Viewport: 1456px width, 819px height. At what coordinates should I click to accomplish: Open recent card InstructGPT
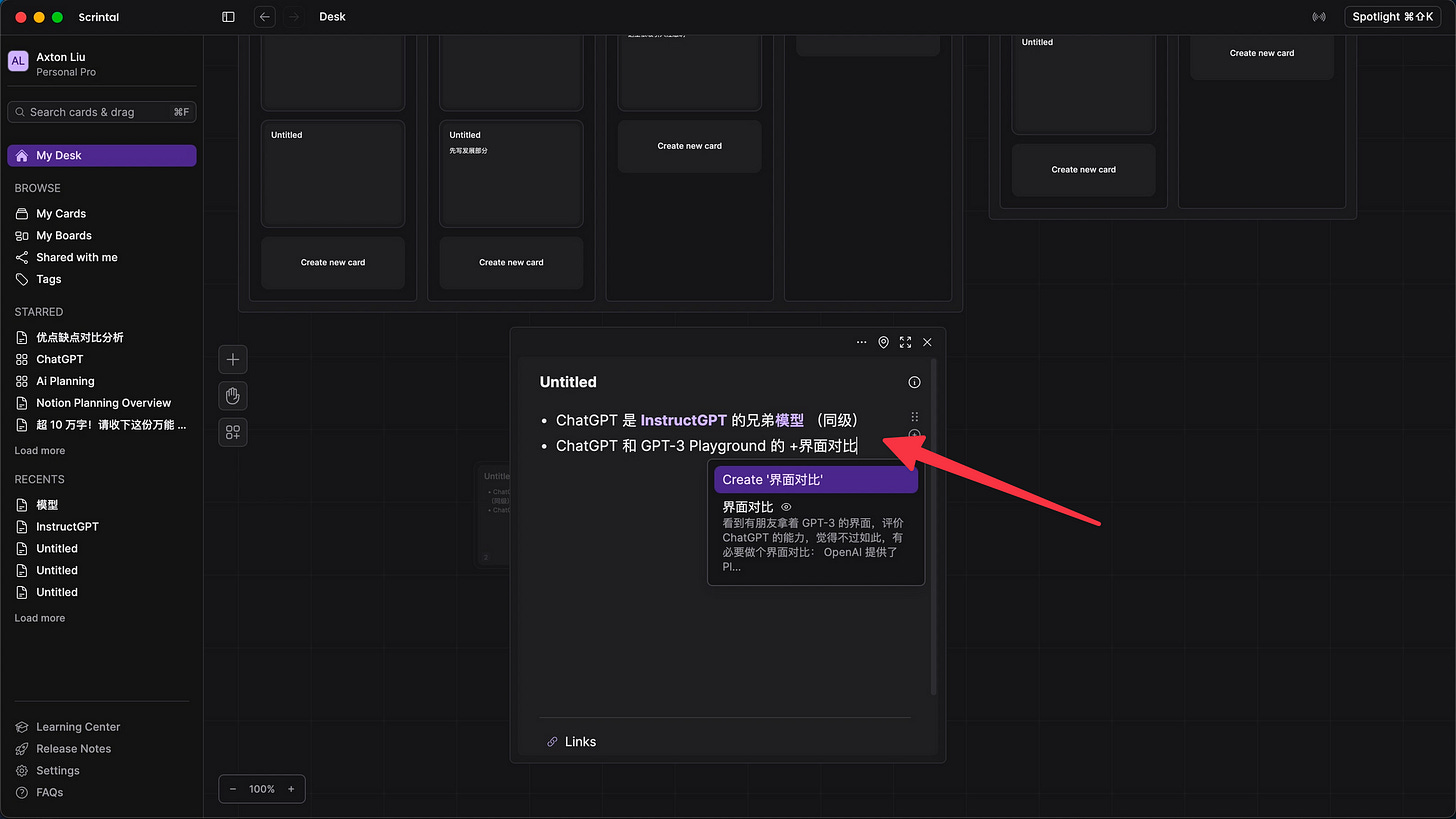[67, 527]
